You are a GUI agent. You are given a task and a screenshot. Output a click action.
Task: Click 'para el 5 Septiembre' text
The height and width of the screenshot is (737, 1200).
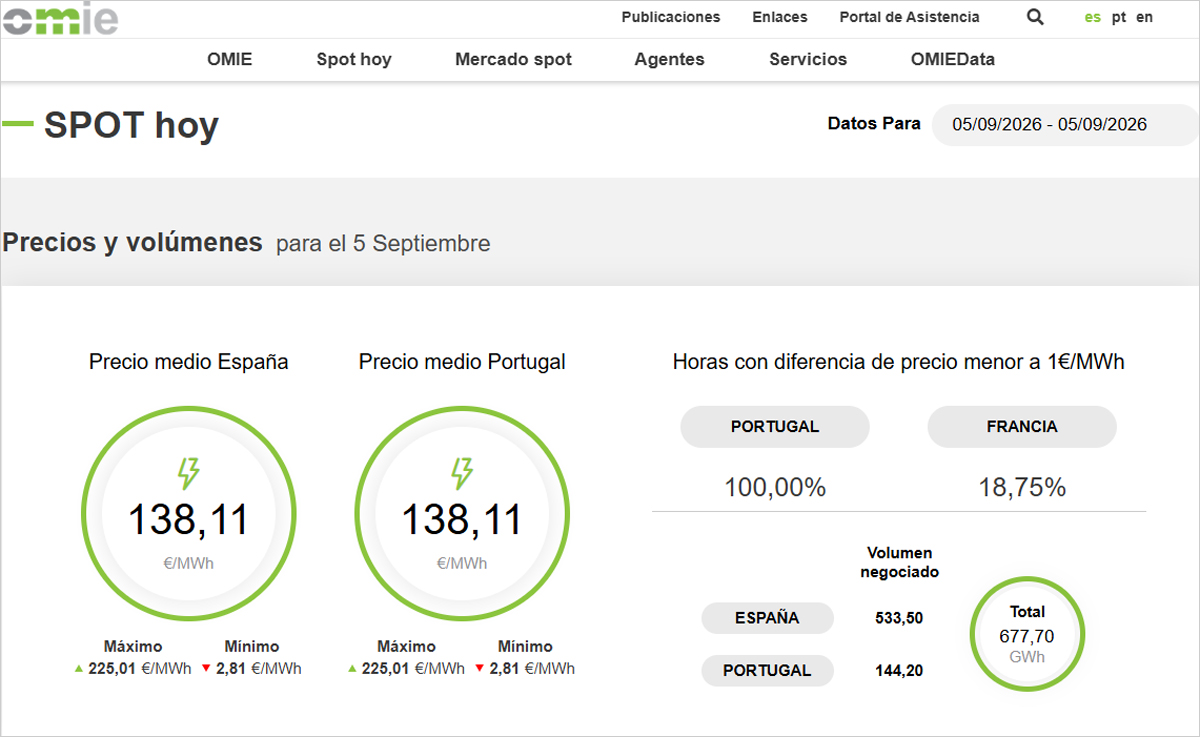pyautogui.click(x=383, y=244)
